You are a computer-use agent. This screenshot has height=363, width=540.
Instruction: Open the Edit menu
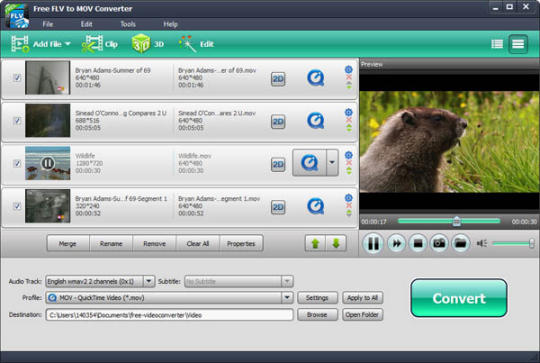[86, 24]
